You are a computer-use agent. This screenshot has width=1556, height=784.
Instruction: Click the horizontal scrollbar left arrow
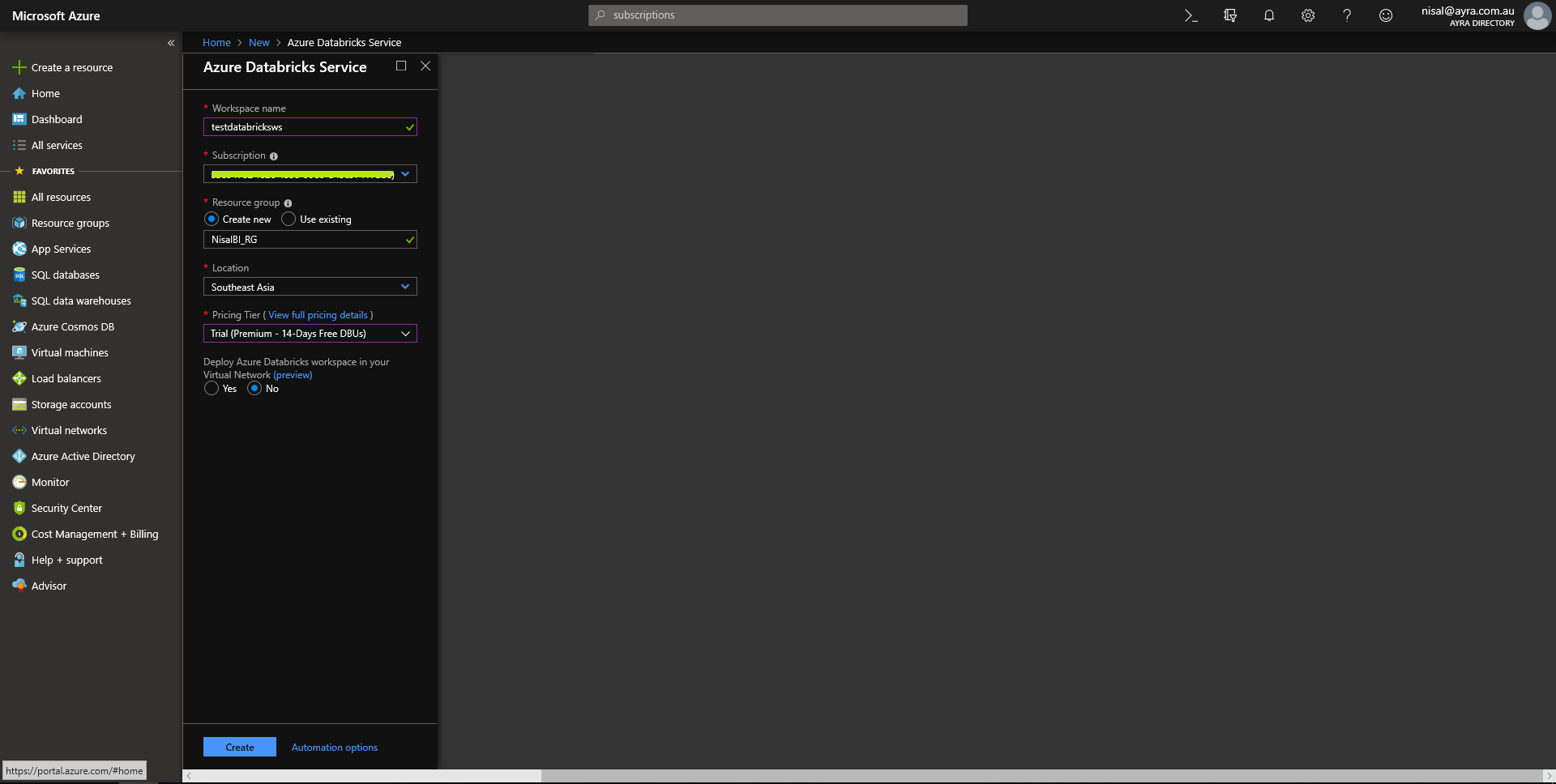point(189,776)
